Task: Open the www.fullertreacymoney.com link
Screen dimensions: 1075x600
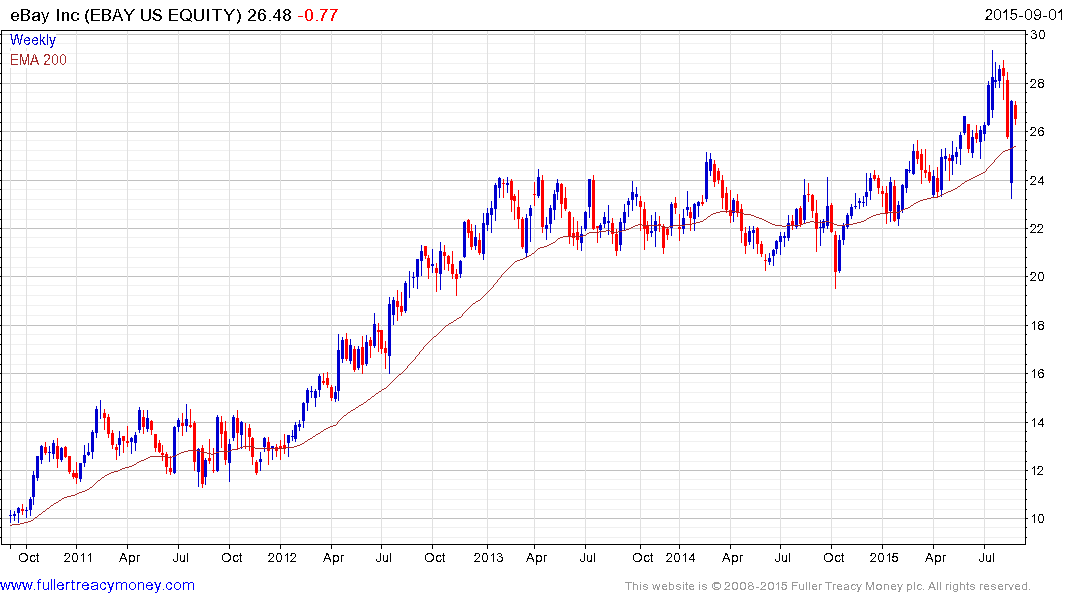Action: coord(97,585)
